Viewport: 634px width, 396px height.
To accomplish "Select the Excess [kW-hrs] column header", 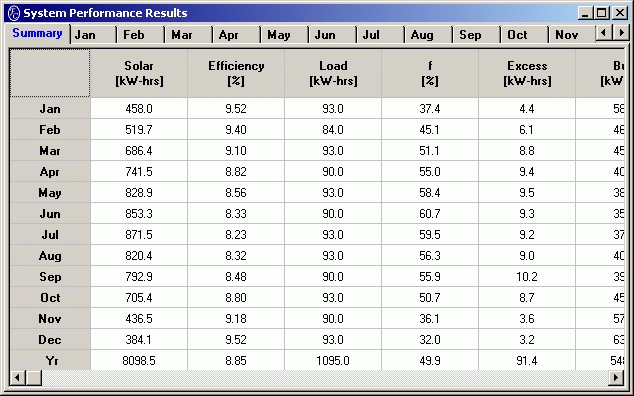I will click(x=527, y=73).
